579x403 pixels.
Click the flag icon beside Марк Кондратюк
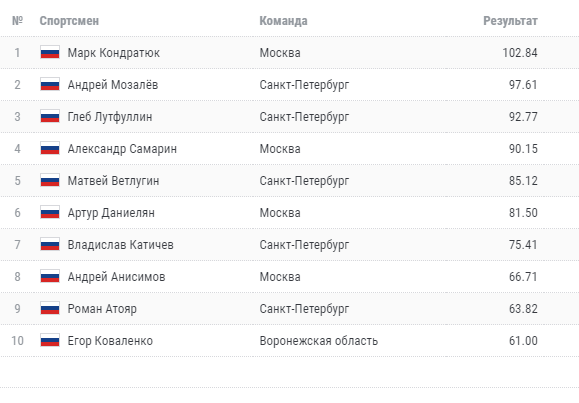50,52
